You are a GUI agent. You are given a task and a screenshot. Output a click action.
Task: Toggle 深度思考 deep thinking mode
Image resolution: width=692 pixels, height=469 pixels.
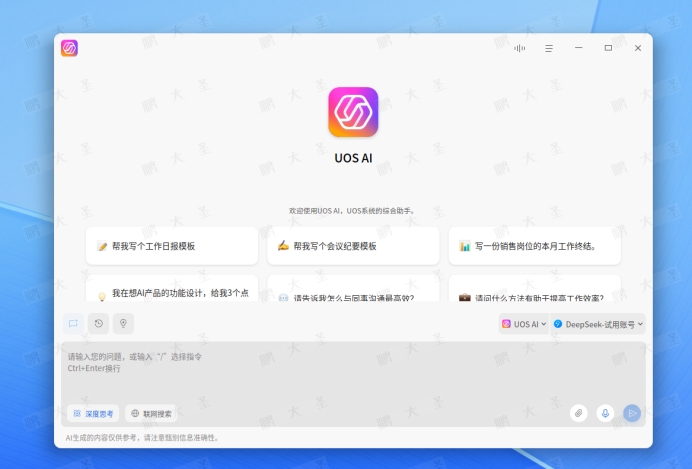click(x=93, y=414)
